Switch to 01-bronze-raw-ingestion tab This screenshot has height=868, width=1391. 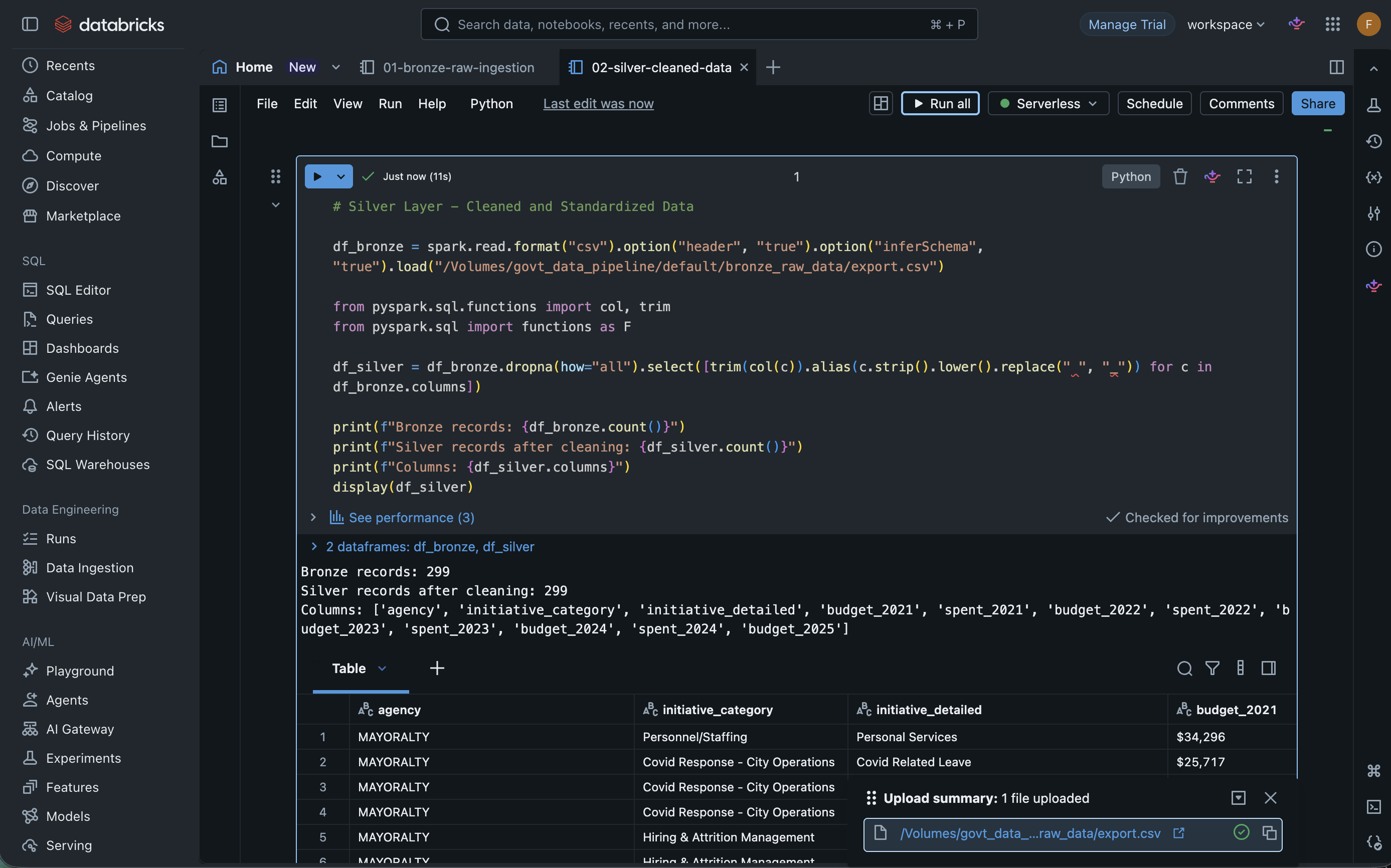click(447, 67)
